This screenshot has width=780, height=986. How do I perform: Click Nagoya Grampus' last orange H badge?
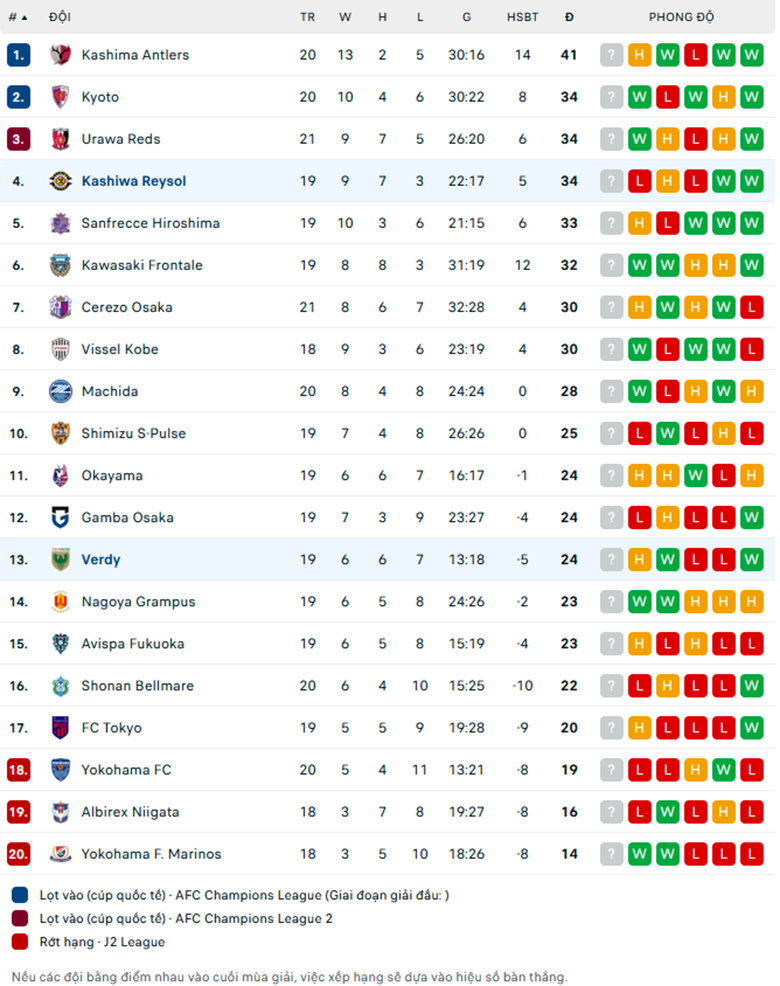click(x=751, y=602)
